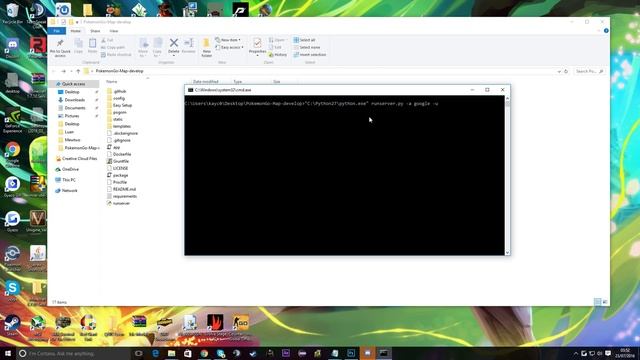The height and width of the screenshot is (360, 640).
Task: Pin to Quick access in Explorer ribbon
Action: (x=60, y=48)
